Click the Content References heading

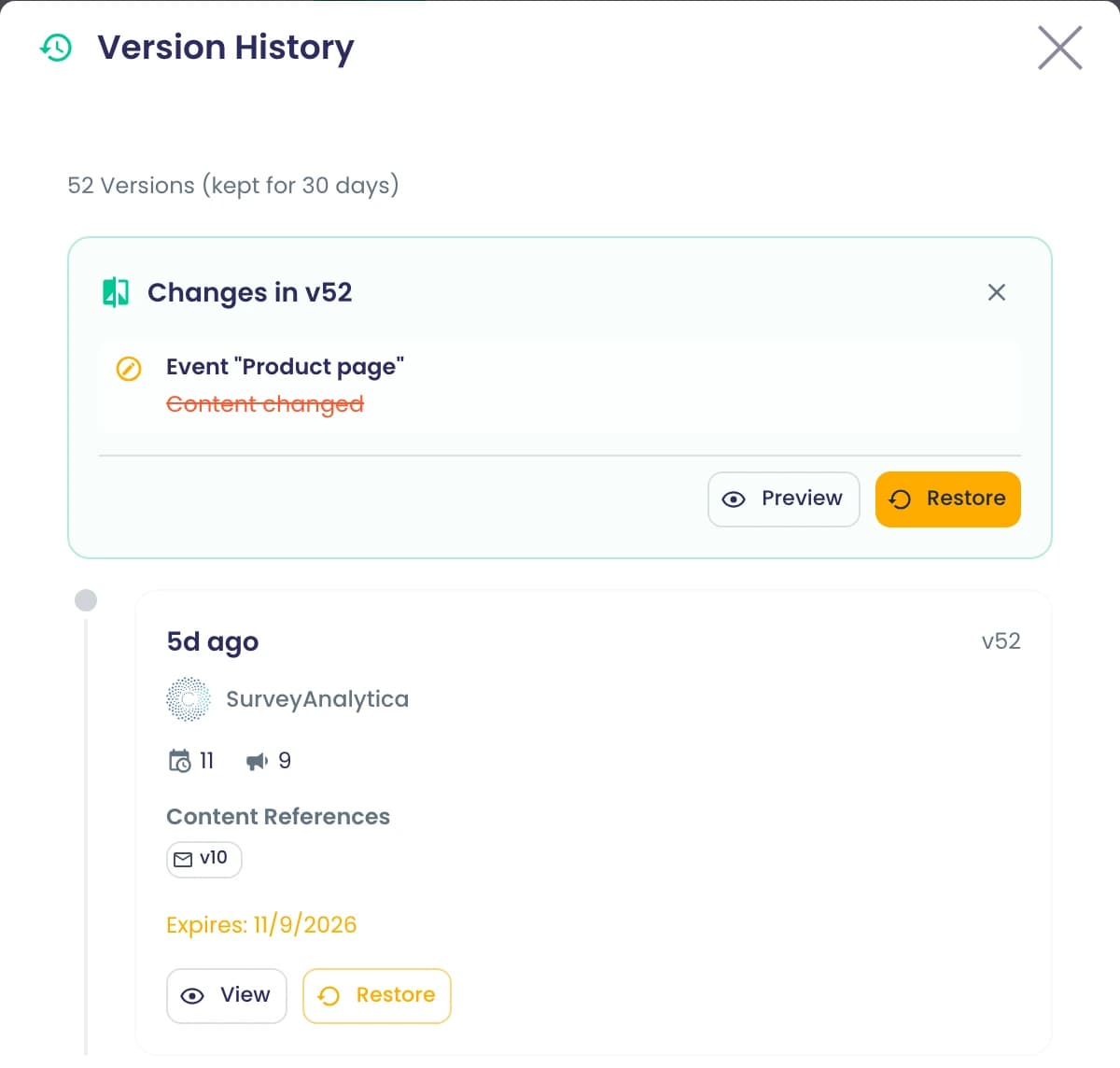point(278,817)
